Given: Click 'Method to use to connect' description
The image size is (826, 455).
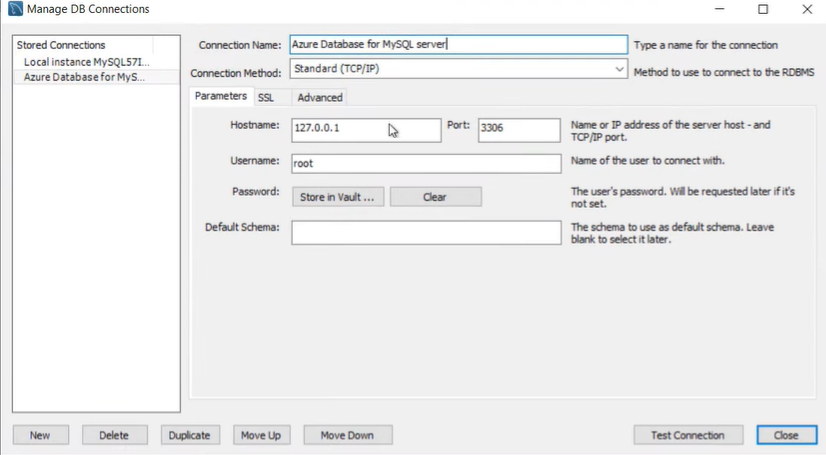Looking at the screenshot, I should pyautogui.click(x=724, y=73).
